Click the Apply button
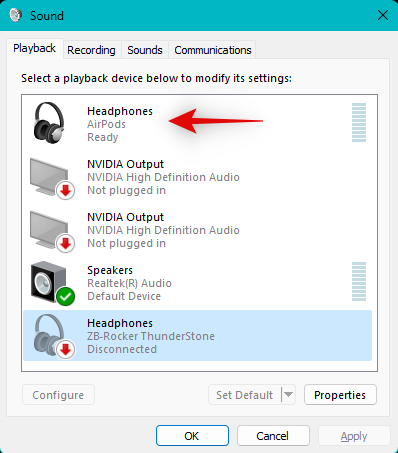 click(354, 436)
